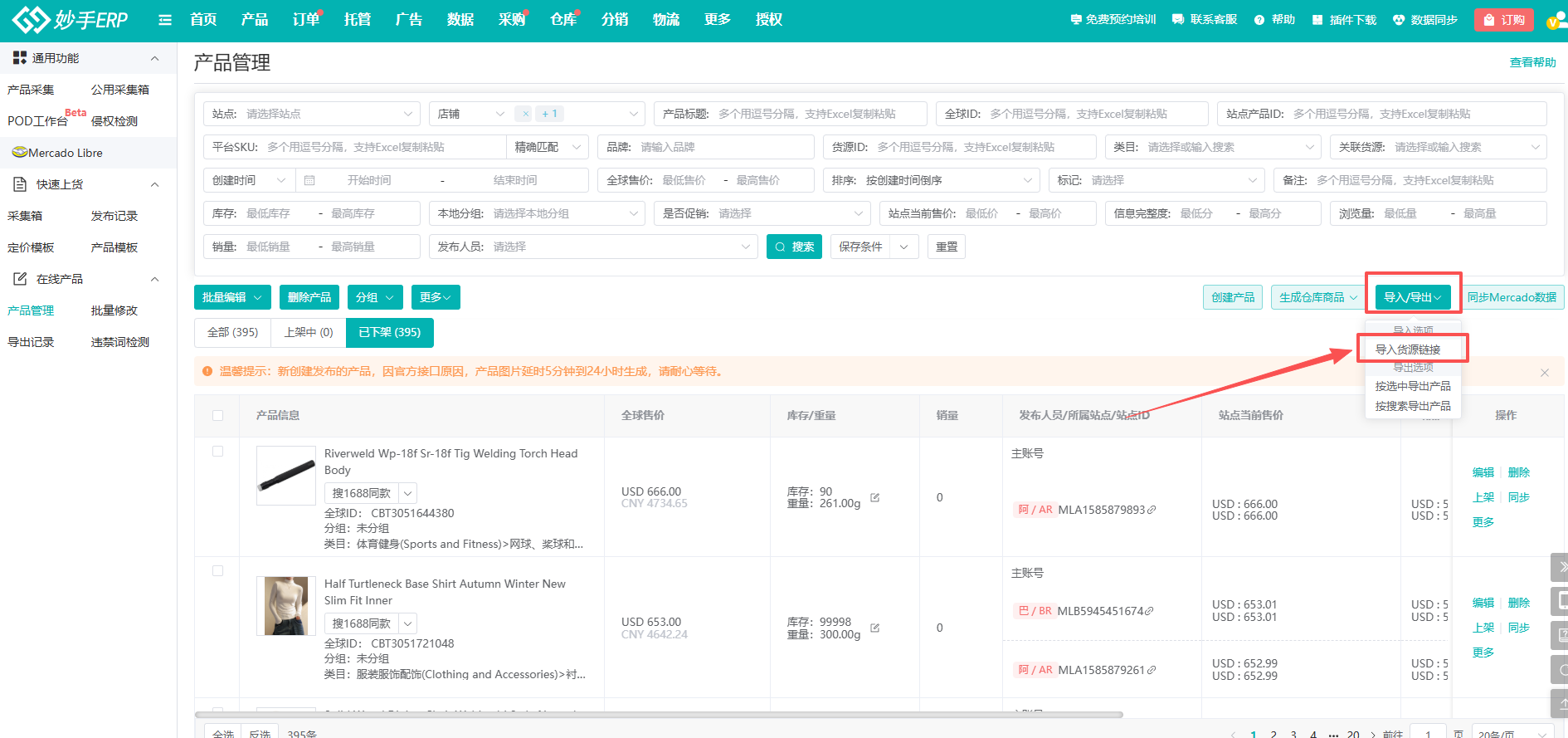Open link icon beside MLA1585879893
Image resolution: width=1568 pixels, height=738 pixels.
1152,510
